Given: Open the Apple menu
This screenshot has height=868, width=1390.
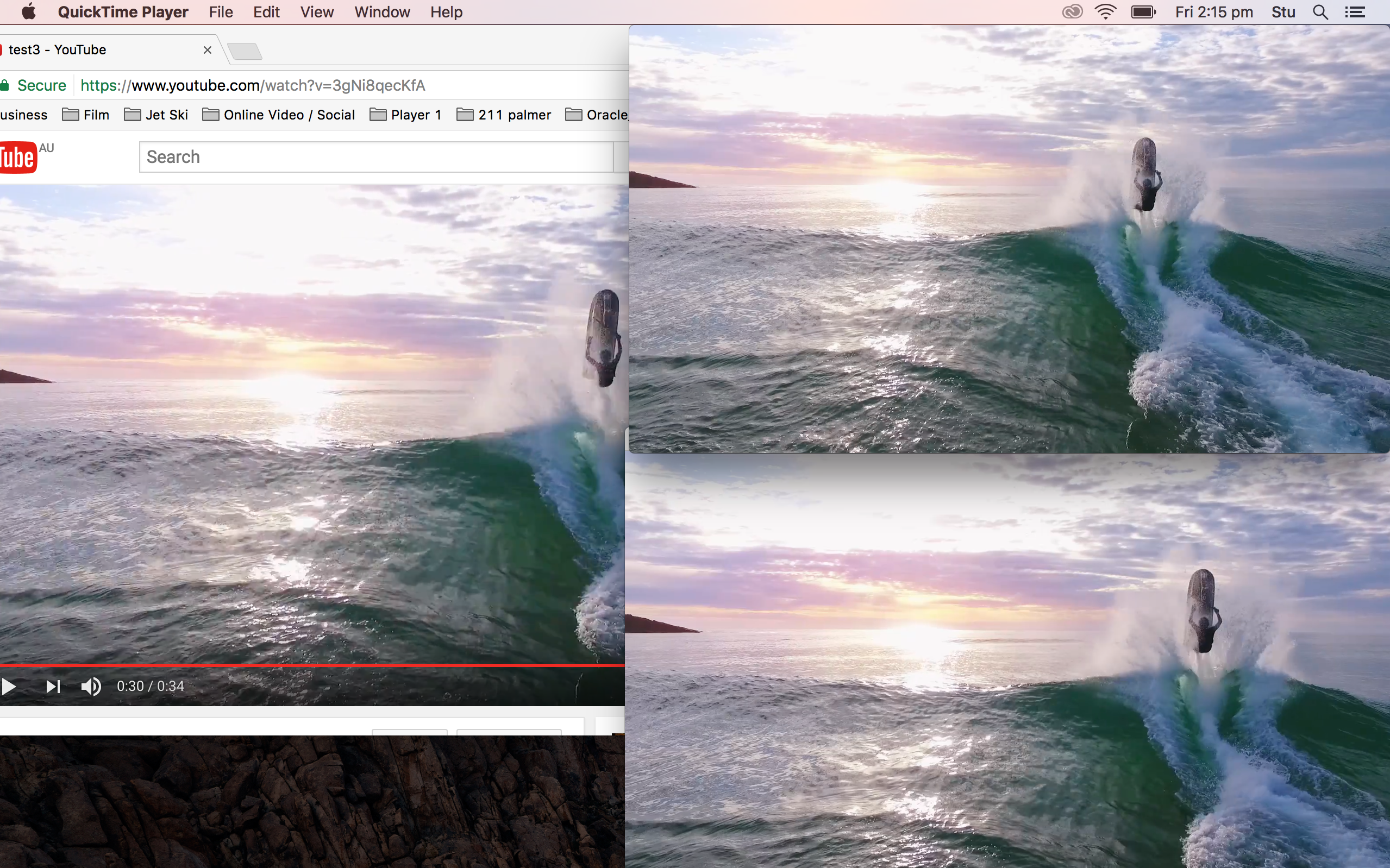Looking at the screenshot, I should [x=29, y=12].
